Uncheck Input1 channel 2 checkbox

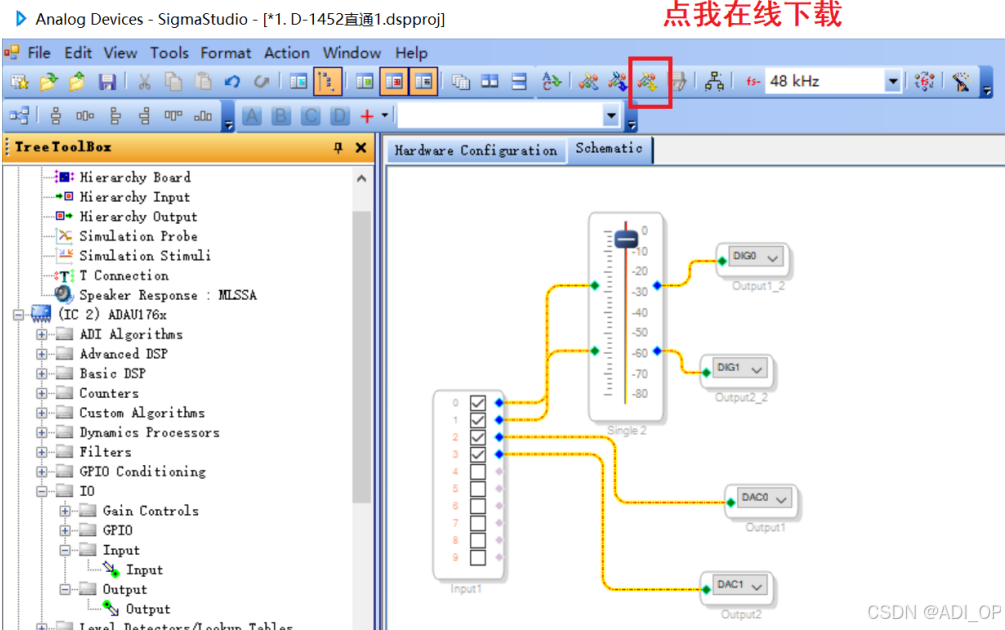tap(478, 438)
